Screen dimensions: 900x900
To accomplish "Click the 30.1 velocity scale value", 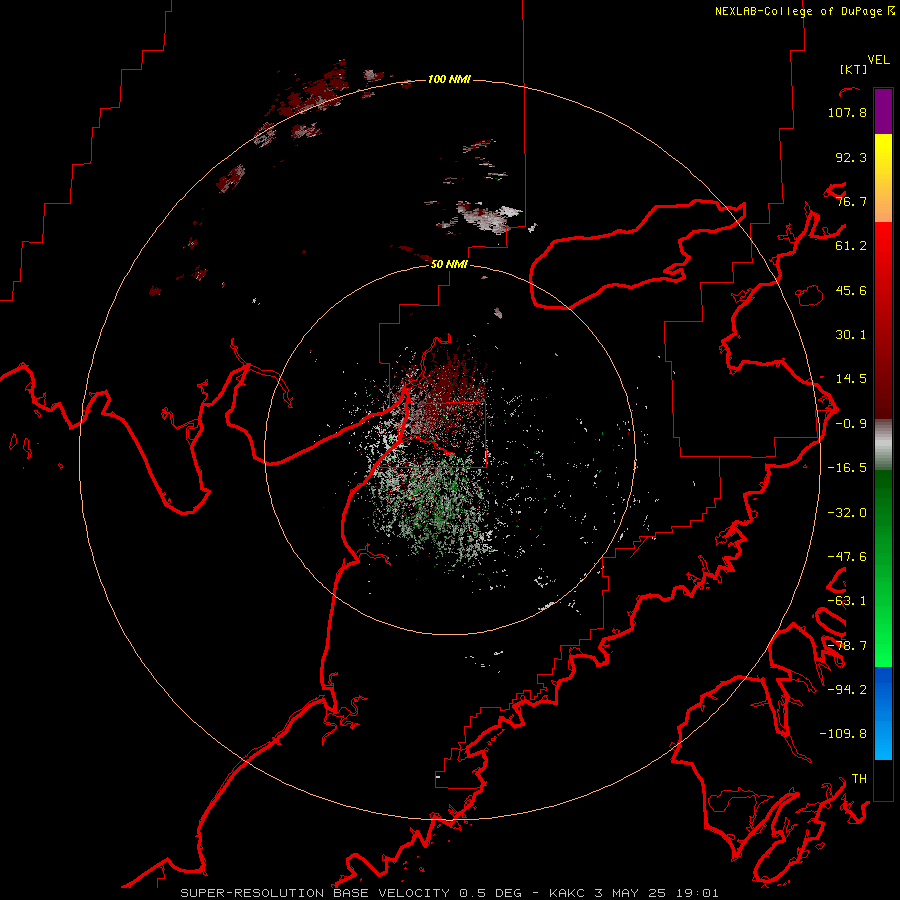I will coord(851,335).
